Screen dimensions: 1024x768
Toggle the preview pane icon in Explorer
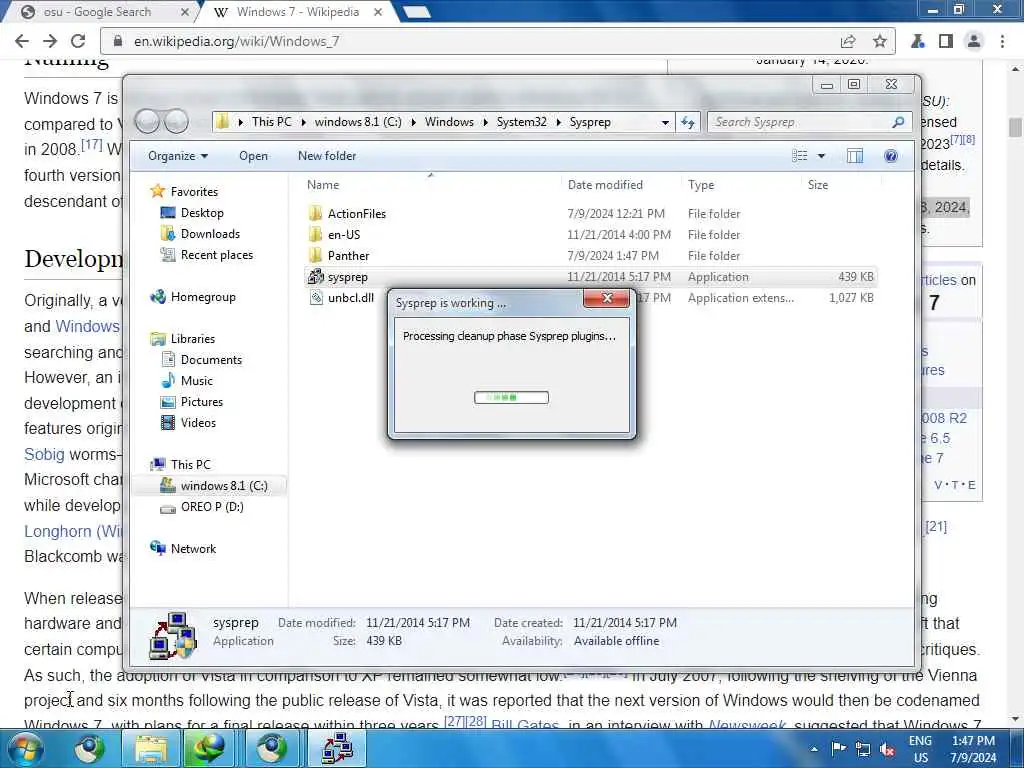tap(854, 155)
